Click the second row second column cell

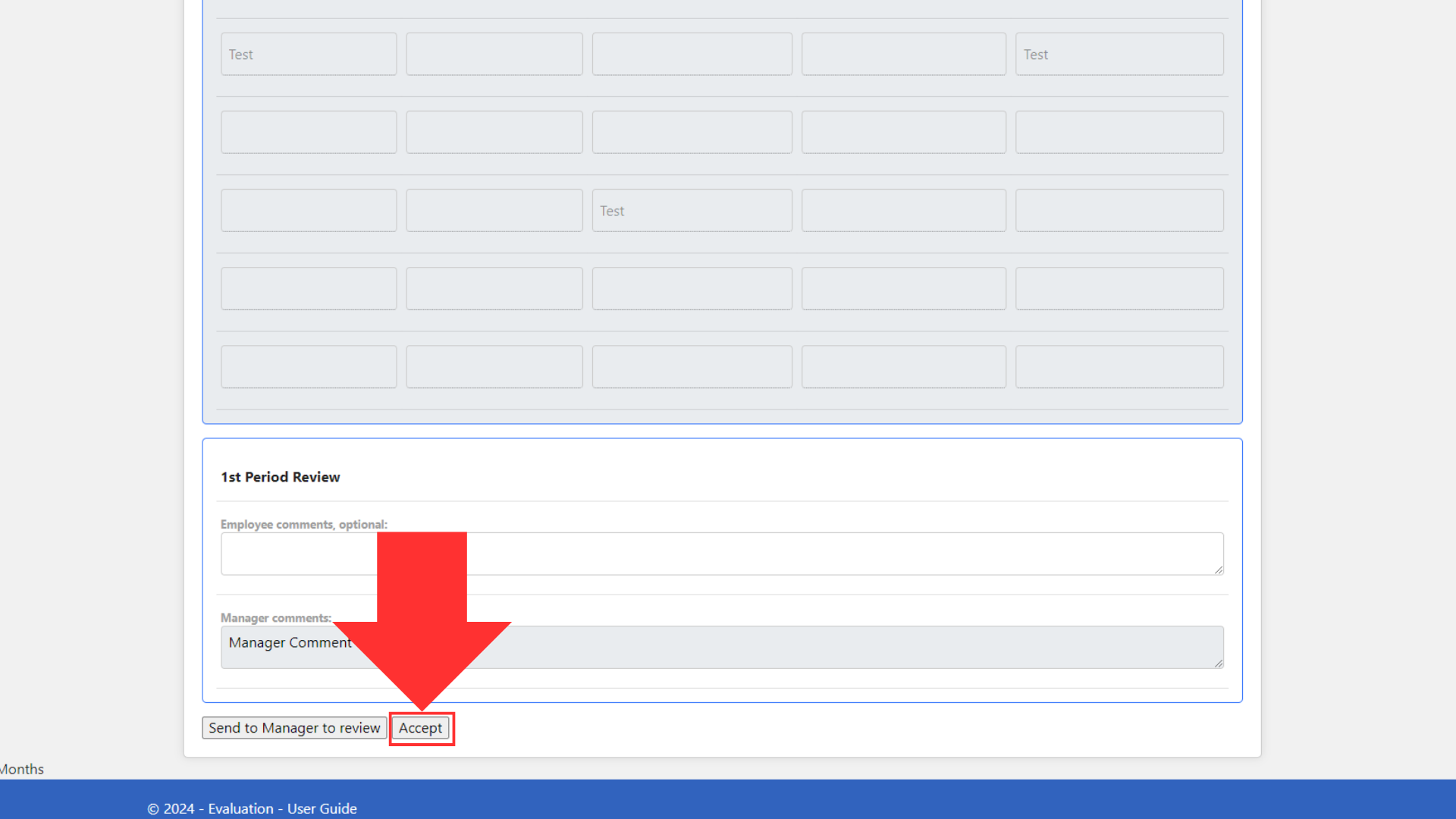(494, 132)
